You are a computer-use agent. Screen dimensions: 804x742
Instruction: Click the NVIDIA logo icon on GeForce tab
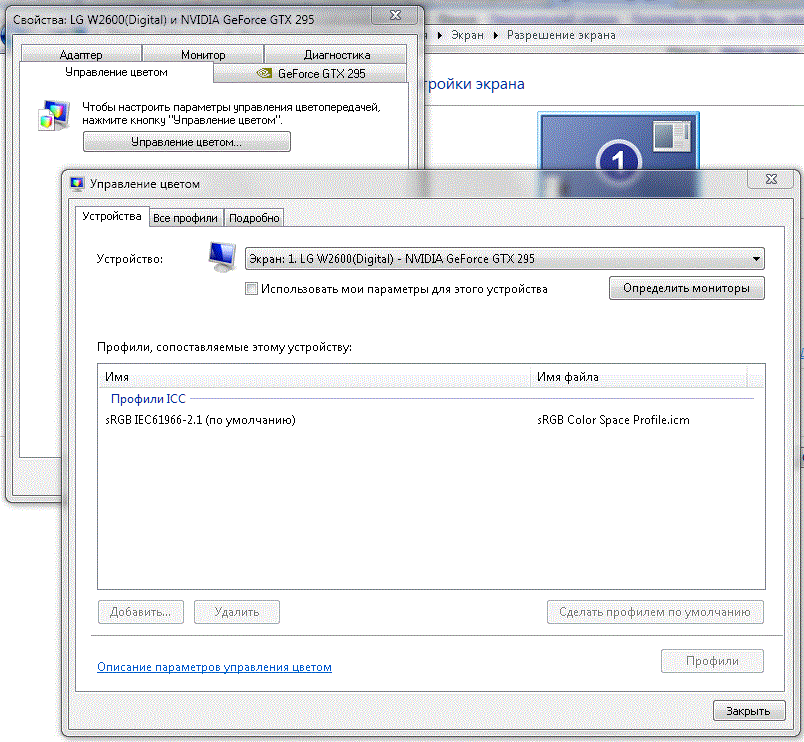coord(264,73)
